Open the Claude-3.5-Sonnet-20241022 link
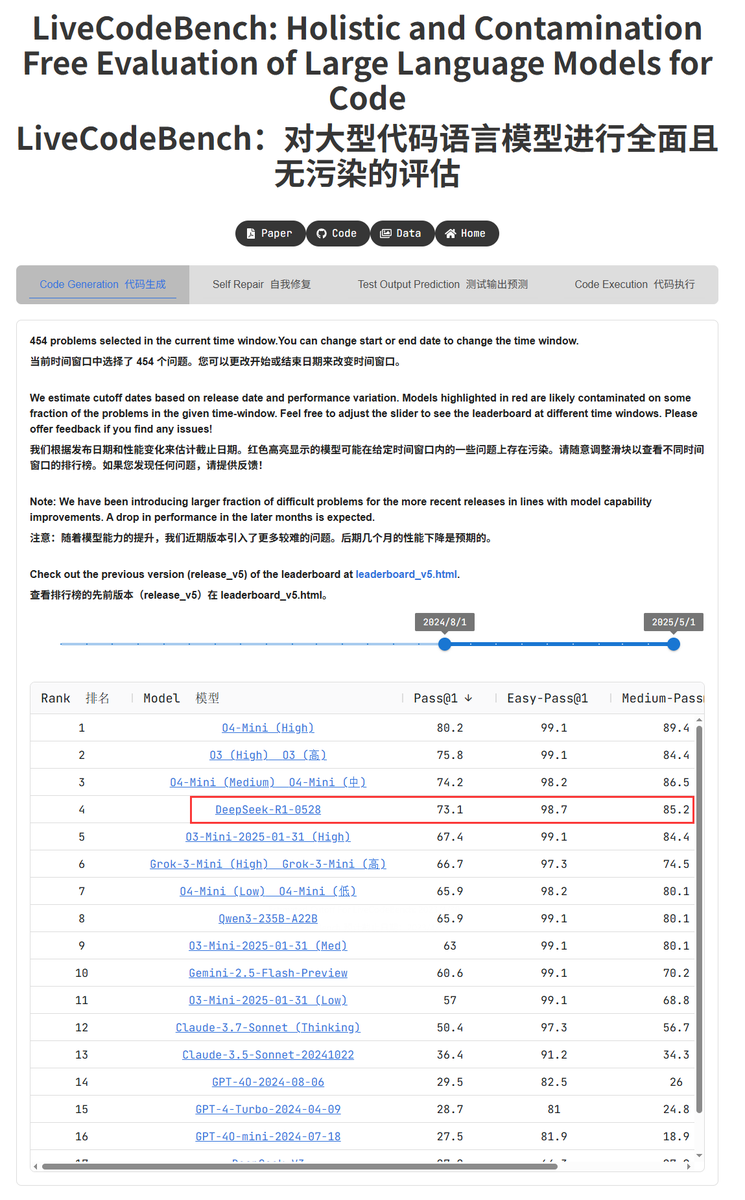The height and width of the screenshot is (1200, 745). pyautogui.click(x=268, y=1054)
